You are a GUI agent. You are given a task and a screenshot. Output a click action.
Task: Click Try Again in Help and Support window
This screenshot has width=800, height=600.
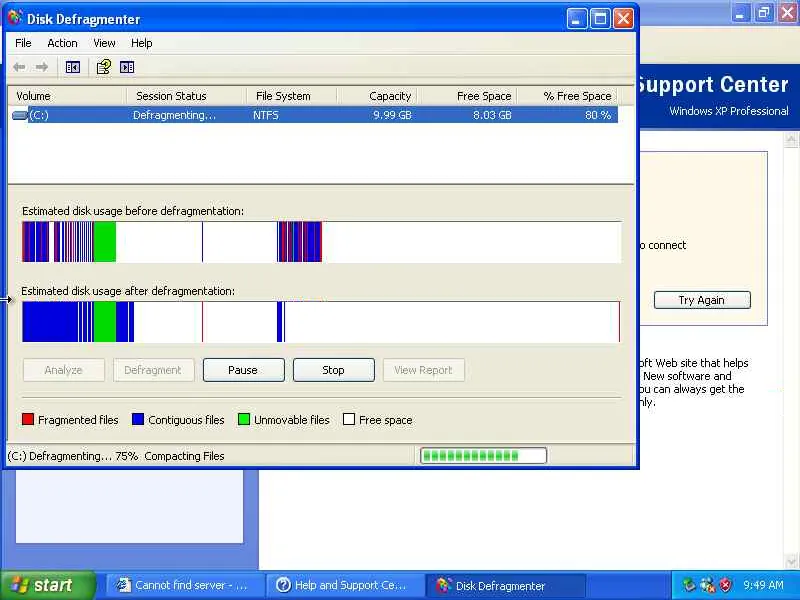702,300
